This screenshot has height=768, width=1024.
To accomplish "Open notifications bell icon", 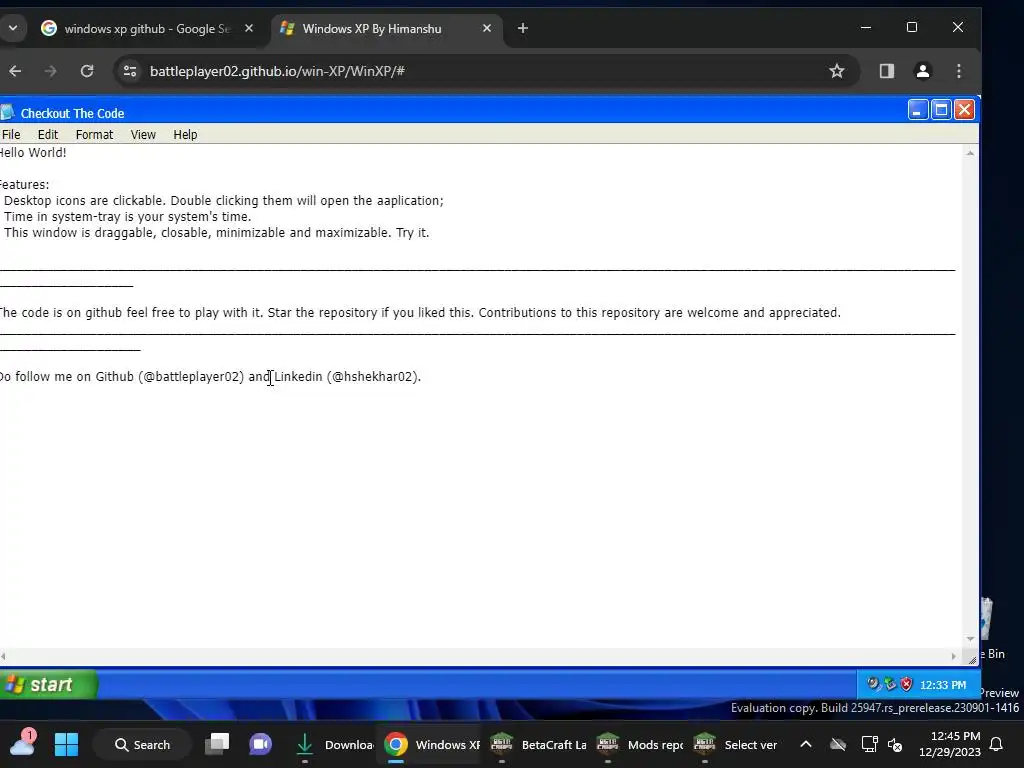I will tap(997, 744).
